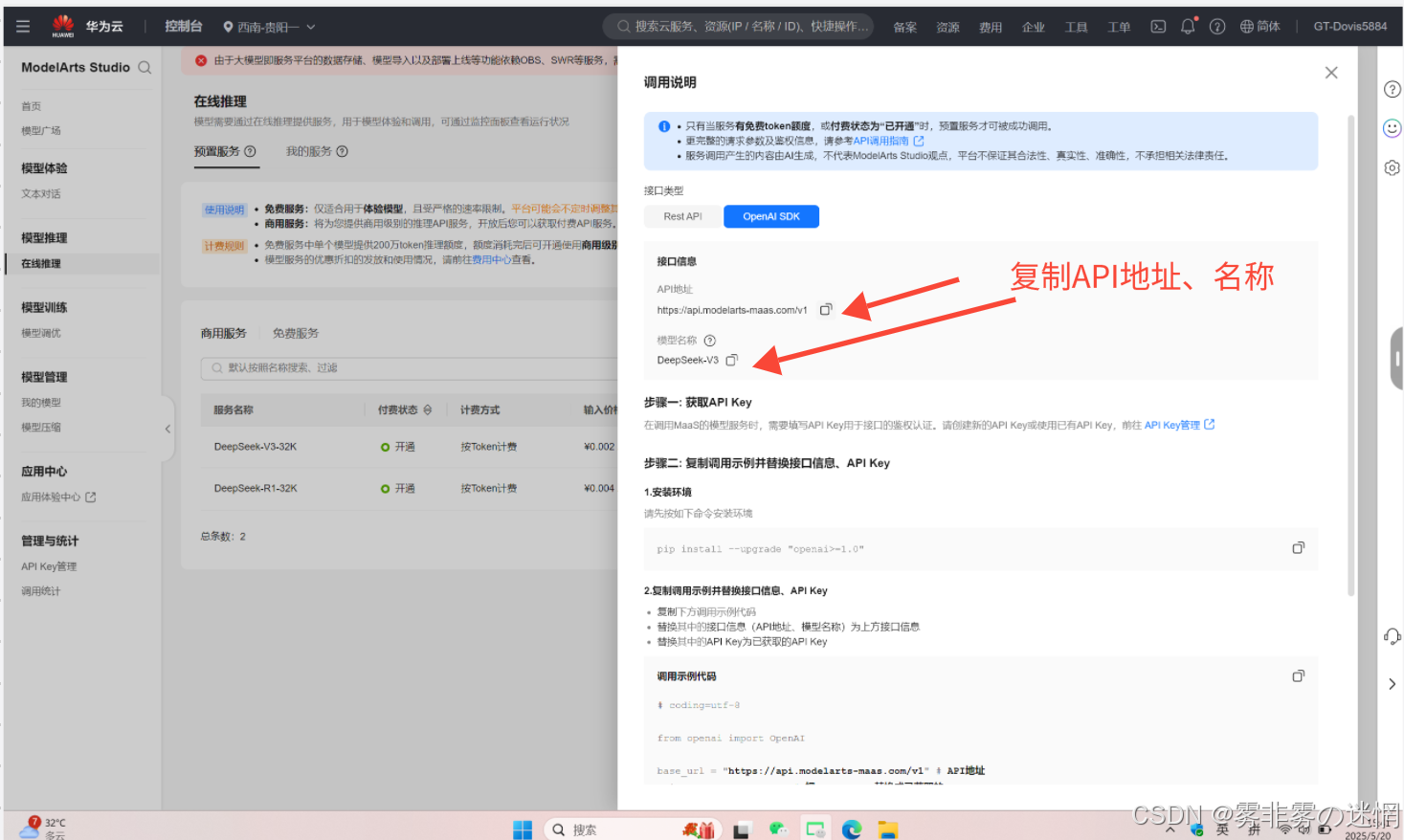Click help icon next to 预置服务
The height and width of the screenshot is (840, 1404).
pos(250,151)
